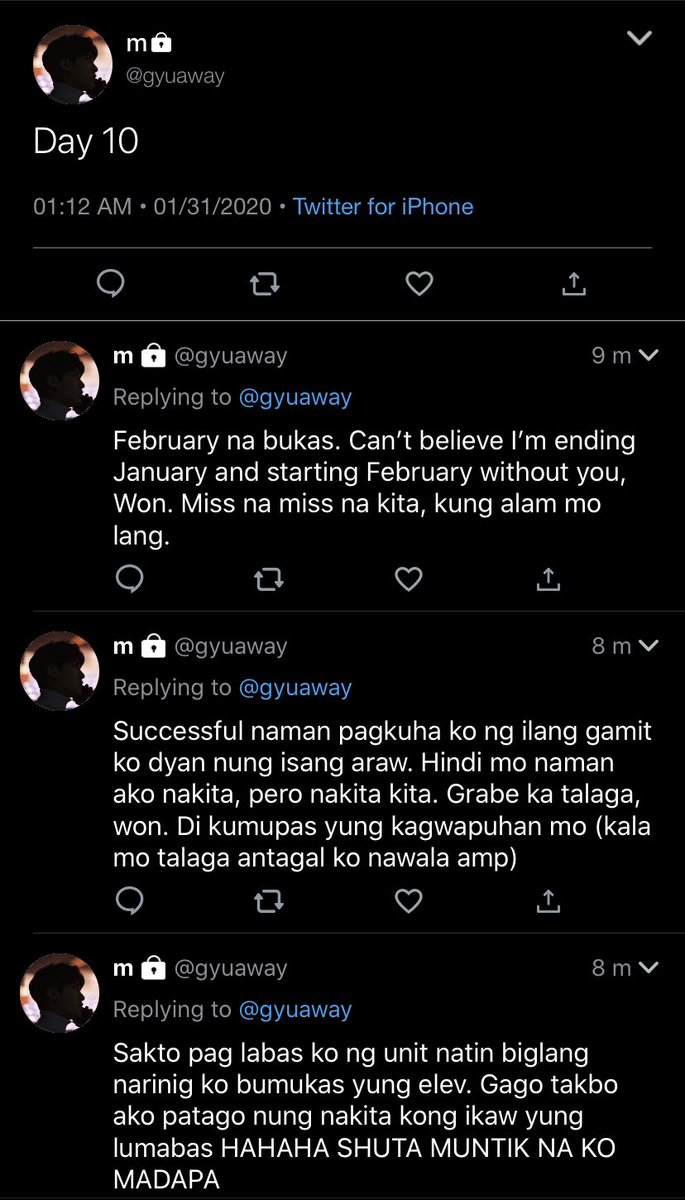The image size is (685, 1200).
Task: Retweet the Day 10 tweet
Action: (264, 285)
